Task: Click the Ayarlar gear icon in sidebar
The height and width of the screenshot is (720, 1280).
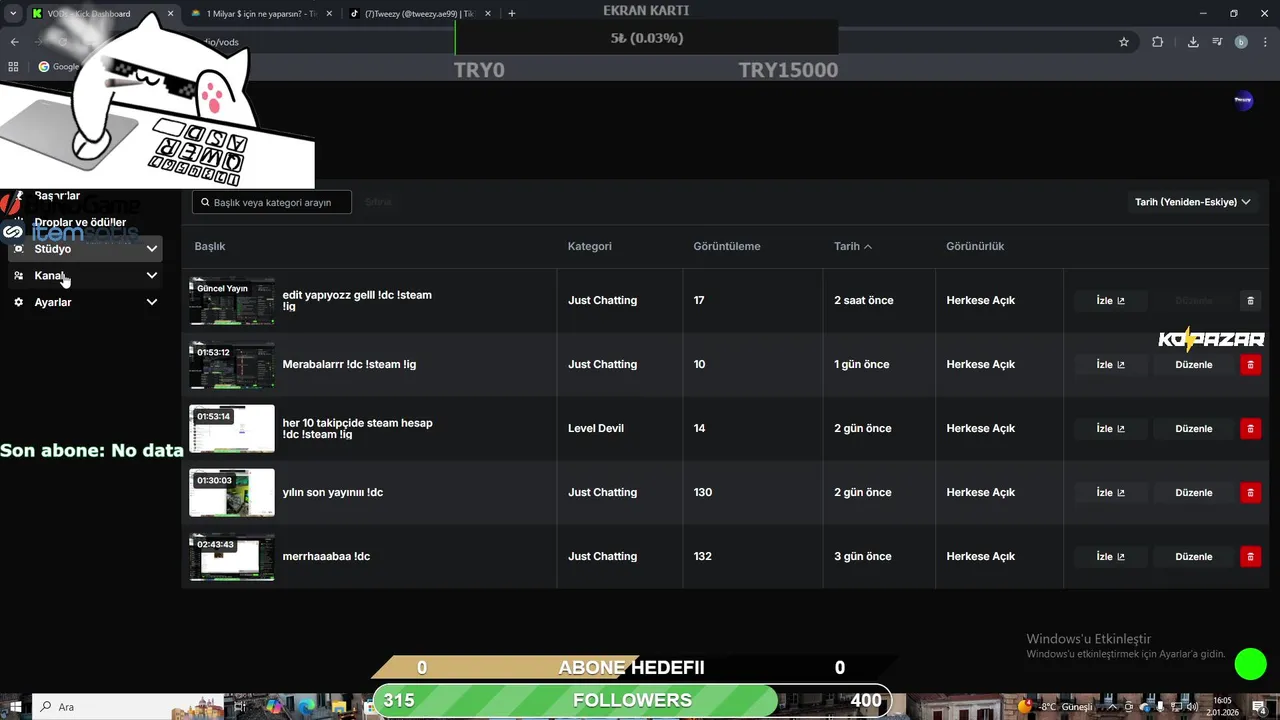Action: 18,302
